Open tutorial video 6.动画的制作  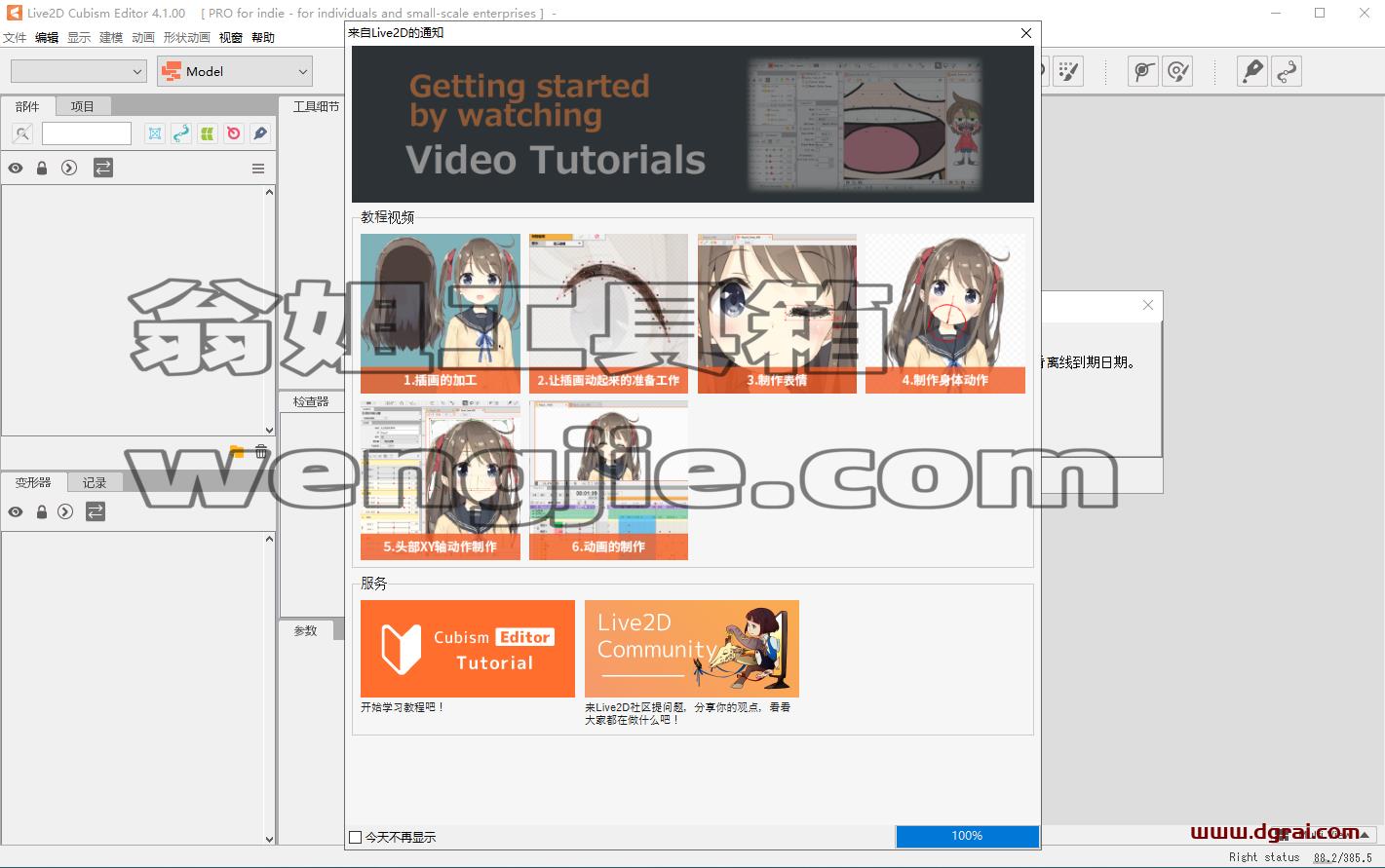coord(608,480)
